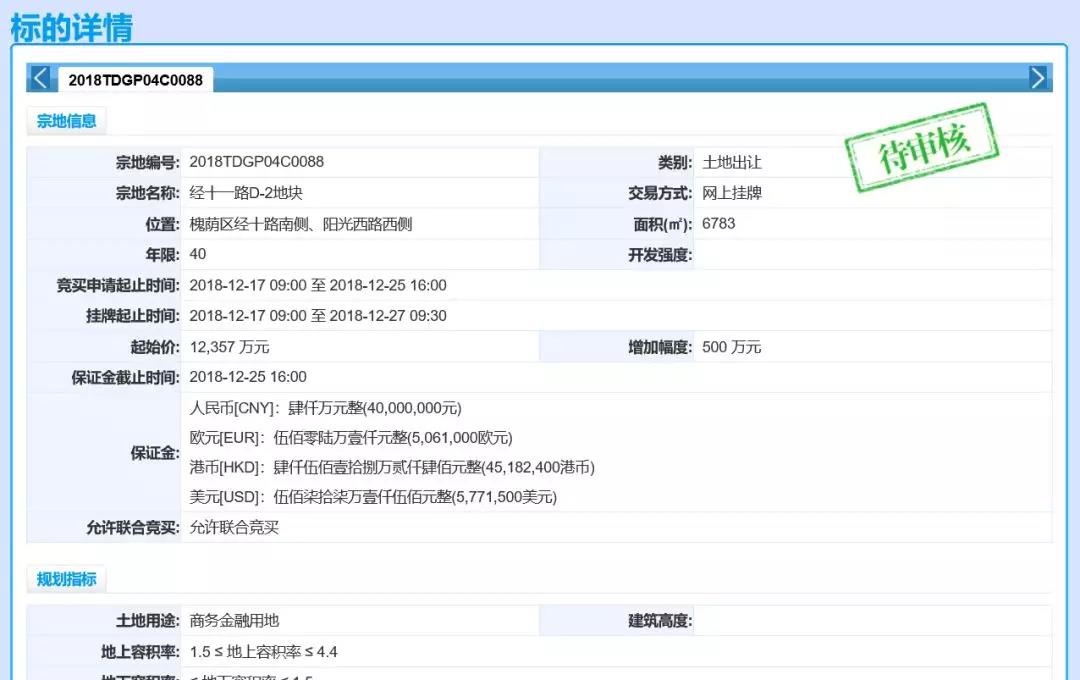
Task: Click the location text 槐荫区经十路南侧
Action: [x=300, y=224]
